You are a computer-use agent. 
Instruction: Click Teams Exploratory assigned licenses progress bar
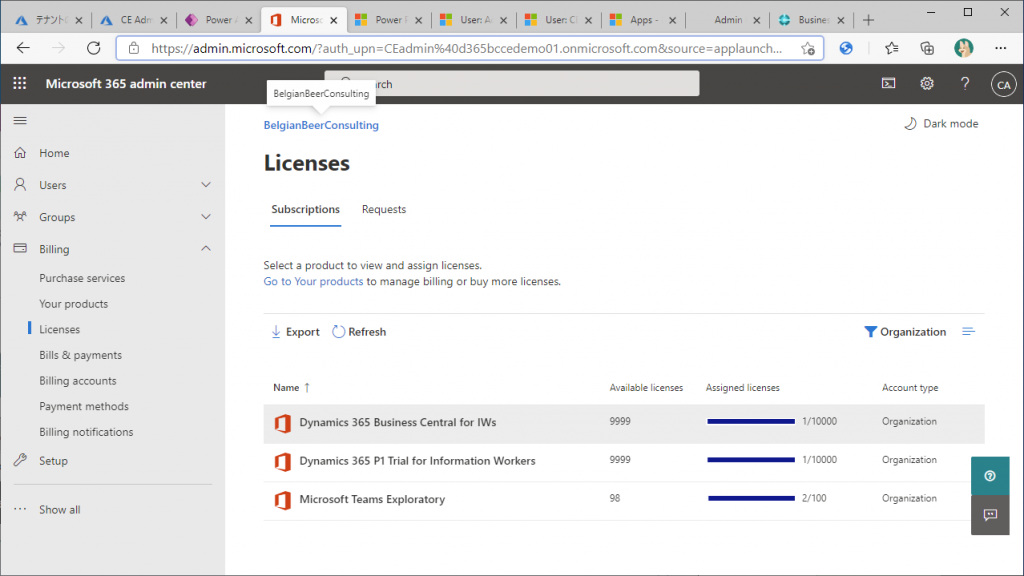tap(751, 499)
